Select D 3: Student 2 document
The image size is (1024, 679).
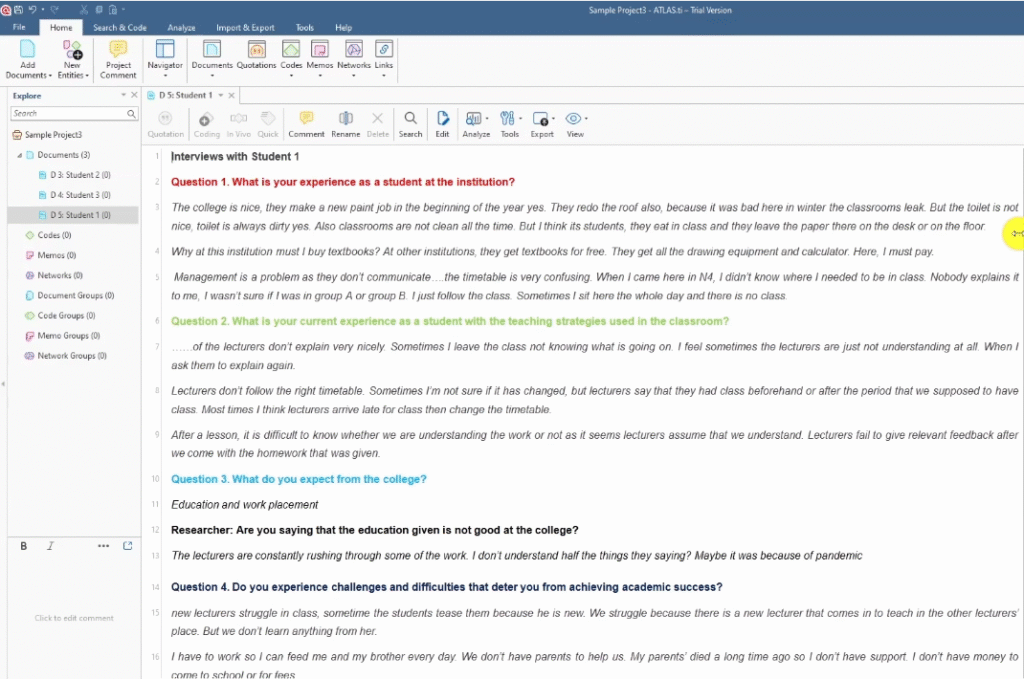(80, 175)
